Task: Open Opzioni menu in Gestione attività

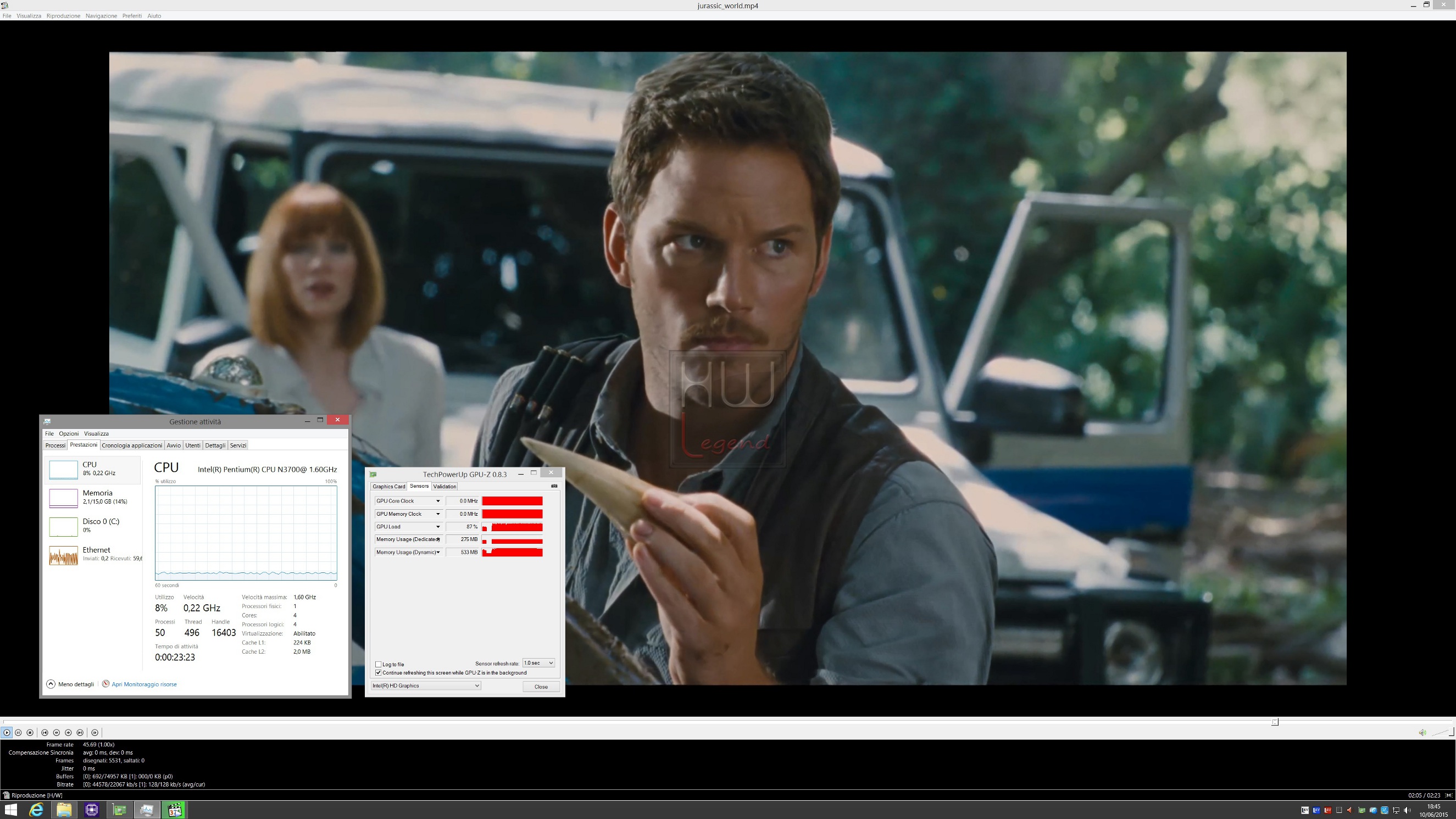Action: pyautogui.click(x=69, y=433)
